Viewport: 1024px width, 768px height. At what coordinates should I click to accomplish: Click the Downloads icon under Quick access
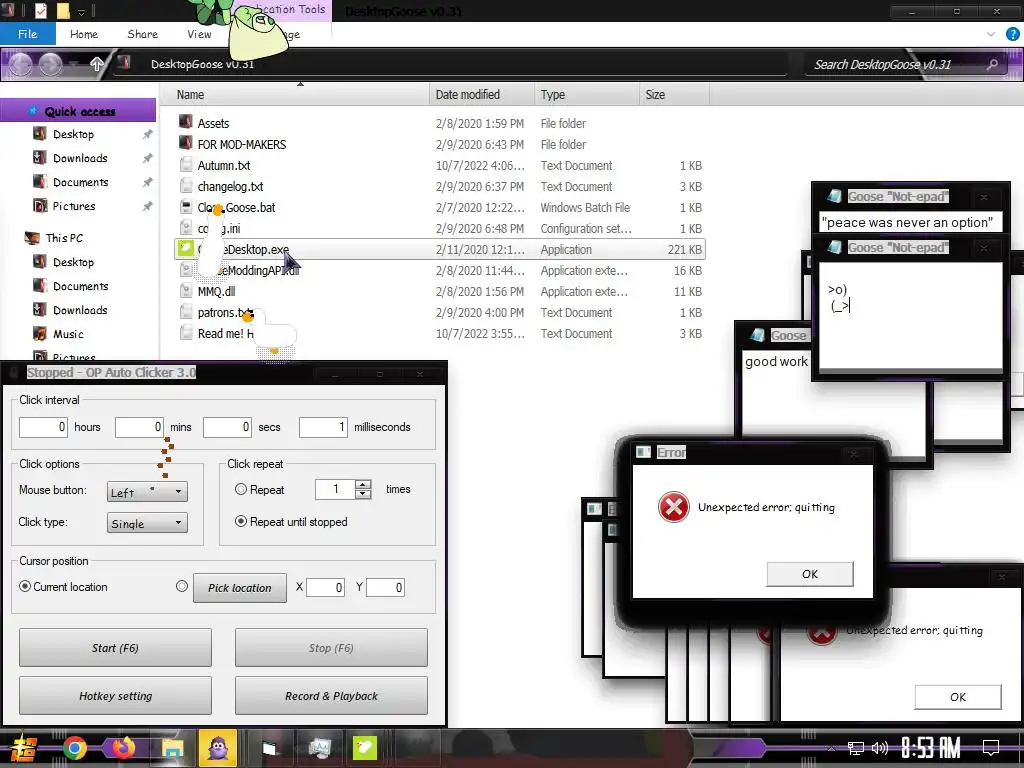point(40,158)
